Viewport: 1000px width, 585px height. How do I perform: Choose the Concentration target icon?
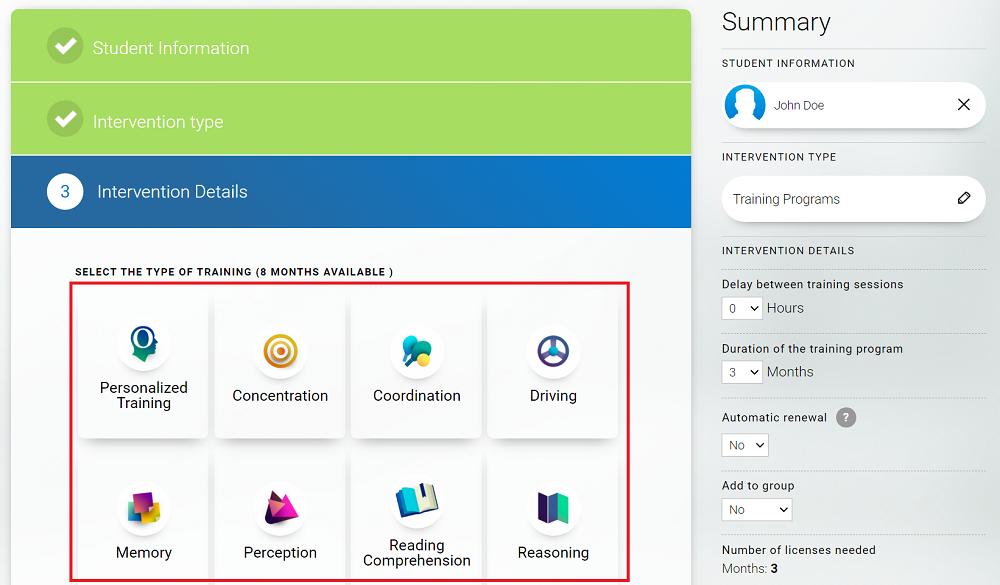click(280, 351)
